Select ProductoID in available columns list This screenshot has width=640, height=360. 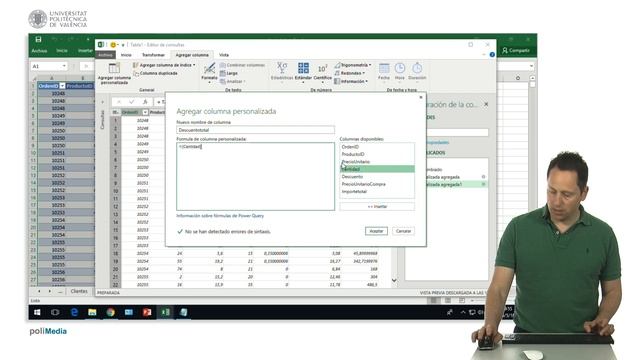tap(353, 154)
